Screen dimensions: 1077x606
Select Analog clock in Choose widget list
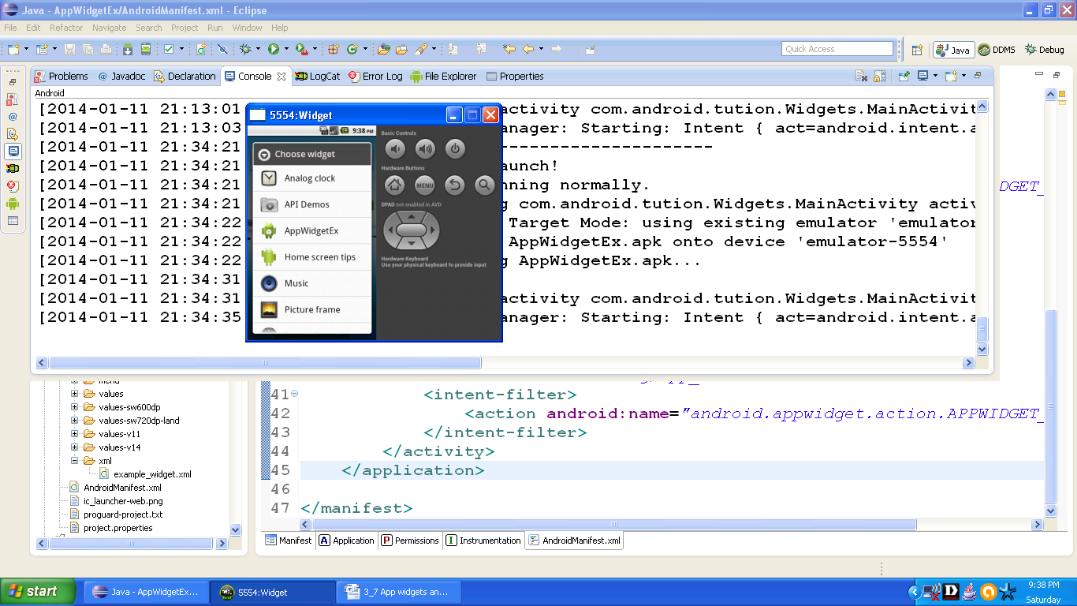tap(312, 178)
